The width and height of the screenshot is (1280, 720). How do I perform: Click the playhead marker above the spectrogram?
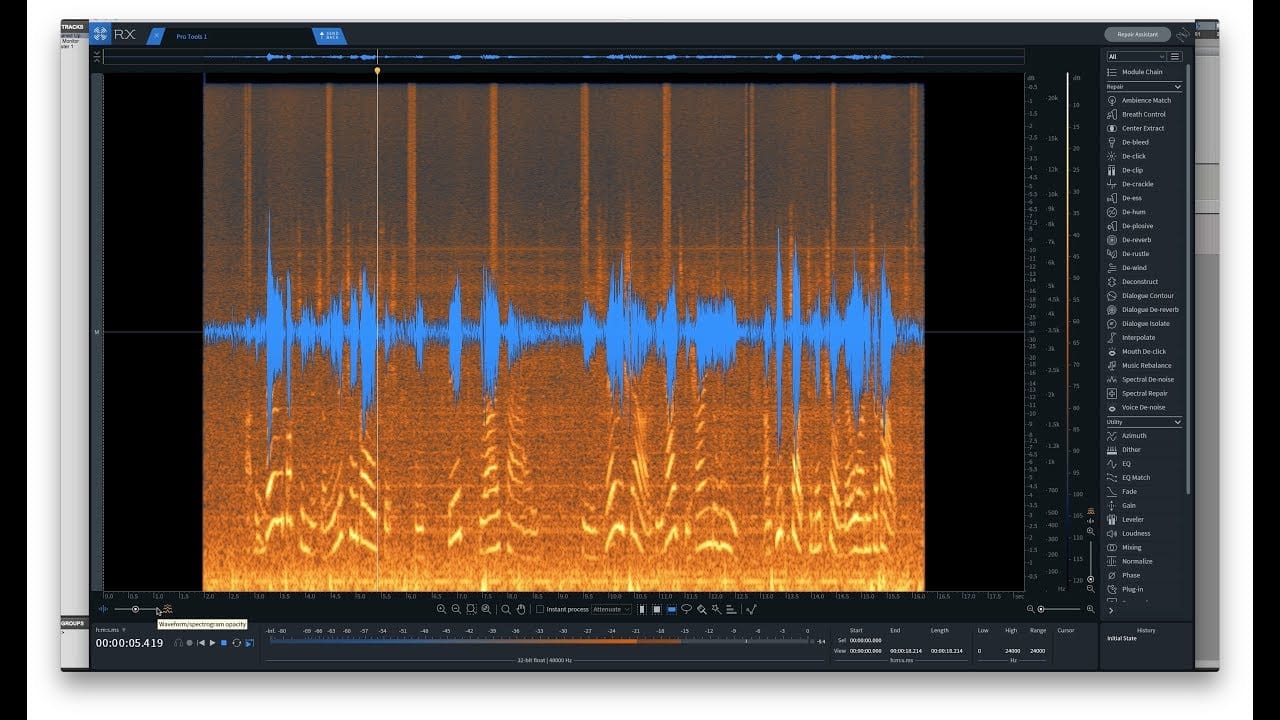(x=377, y=71)
